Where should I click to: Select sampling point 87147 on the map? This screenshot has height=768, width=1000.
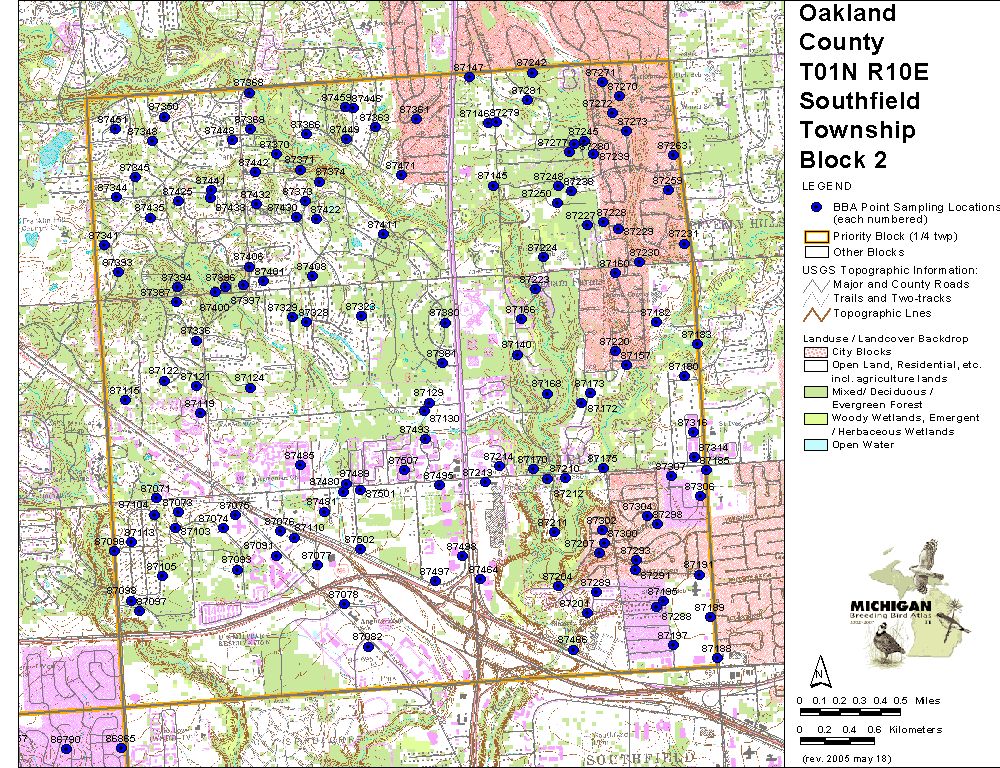[x=469, y=77]
